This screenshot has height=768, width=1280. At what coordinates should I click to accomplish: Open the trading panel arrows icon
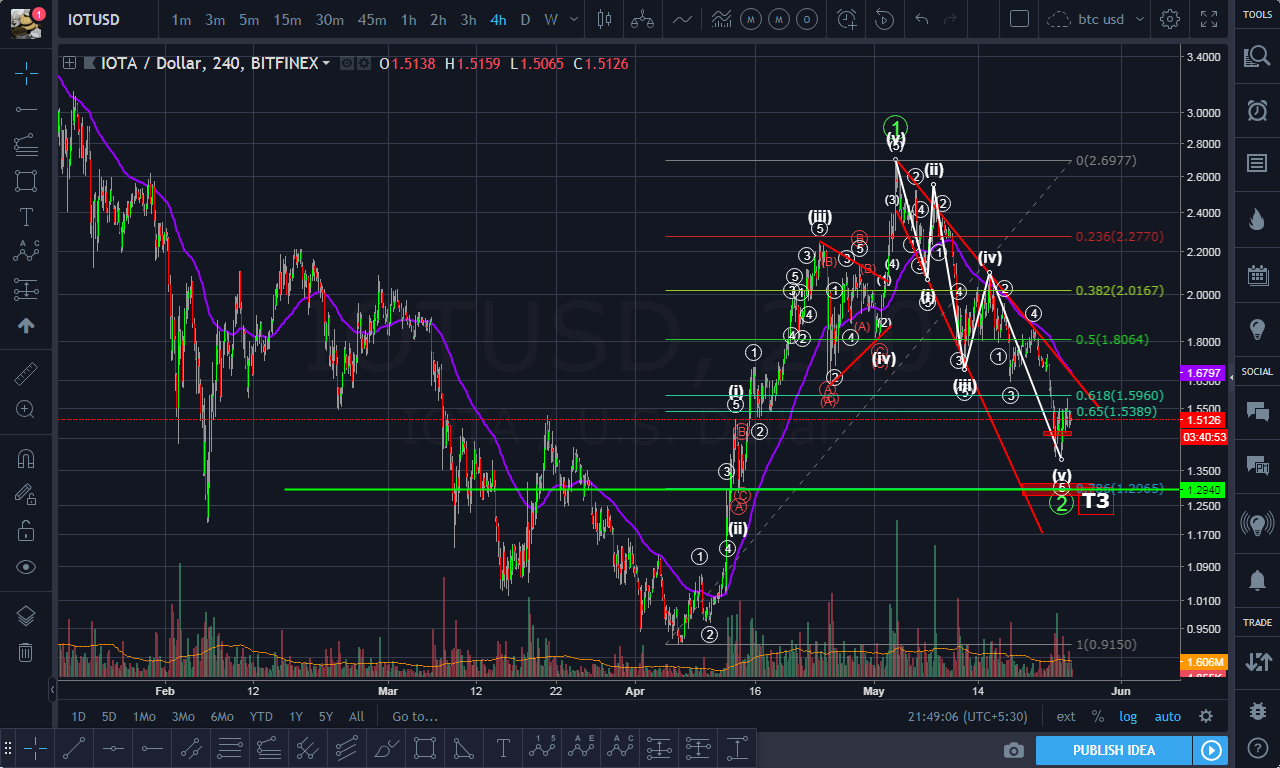pyautogui.click(x=1257, y=661)
